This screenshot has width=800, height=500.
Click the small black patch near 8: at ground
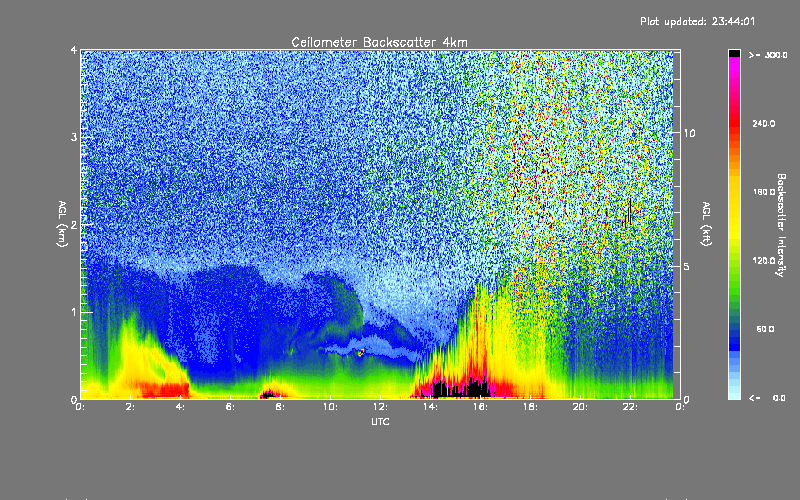tap(268, 394)
